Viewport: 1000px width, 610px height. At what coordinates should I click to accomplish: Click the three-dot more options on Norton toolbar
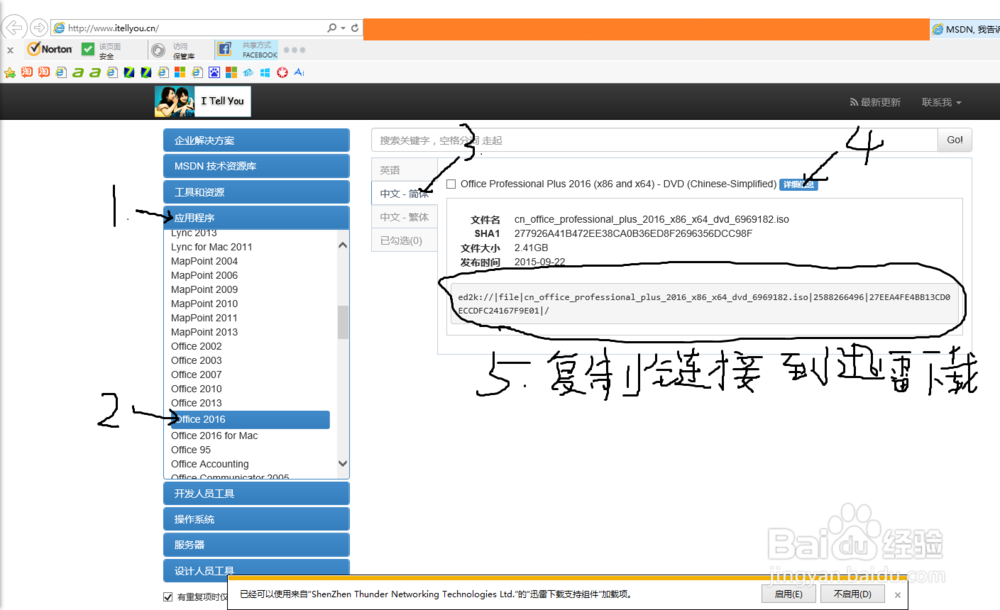click(295, 50)
